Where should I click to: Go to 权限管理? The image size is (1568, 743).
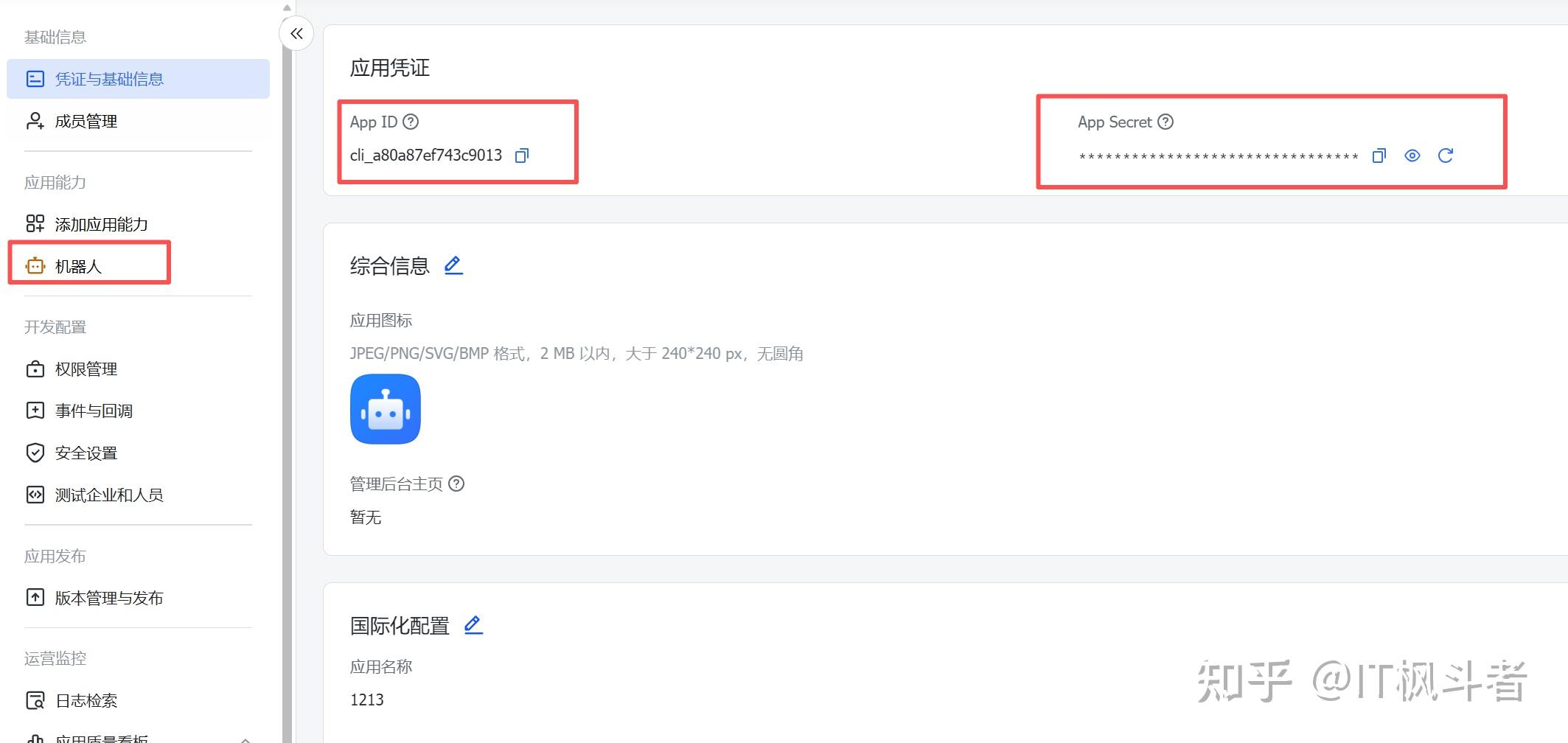(x=86, y=369)
